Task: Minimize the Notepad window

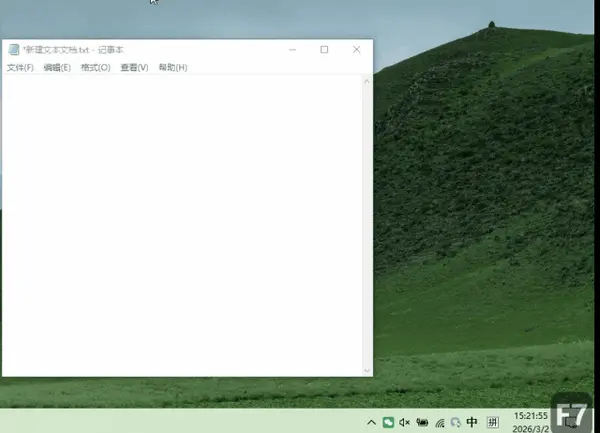Action: (x=293, y=50)
